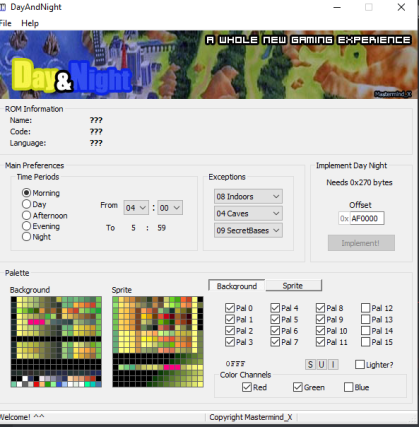Switch to the Background palette tab
The image size is (419, 427).
[237, 286]
